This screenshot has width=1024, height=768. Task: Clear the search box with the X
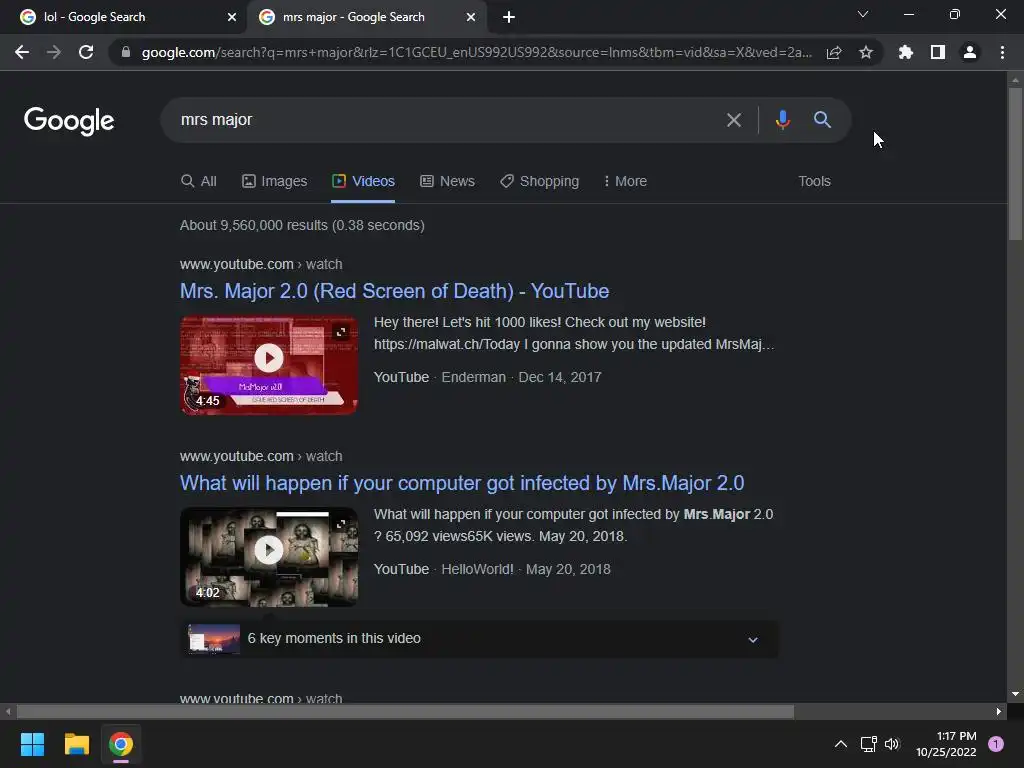point(734,120)
